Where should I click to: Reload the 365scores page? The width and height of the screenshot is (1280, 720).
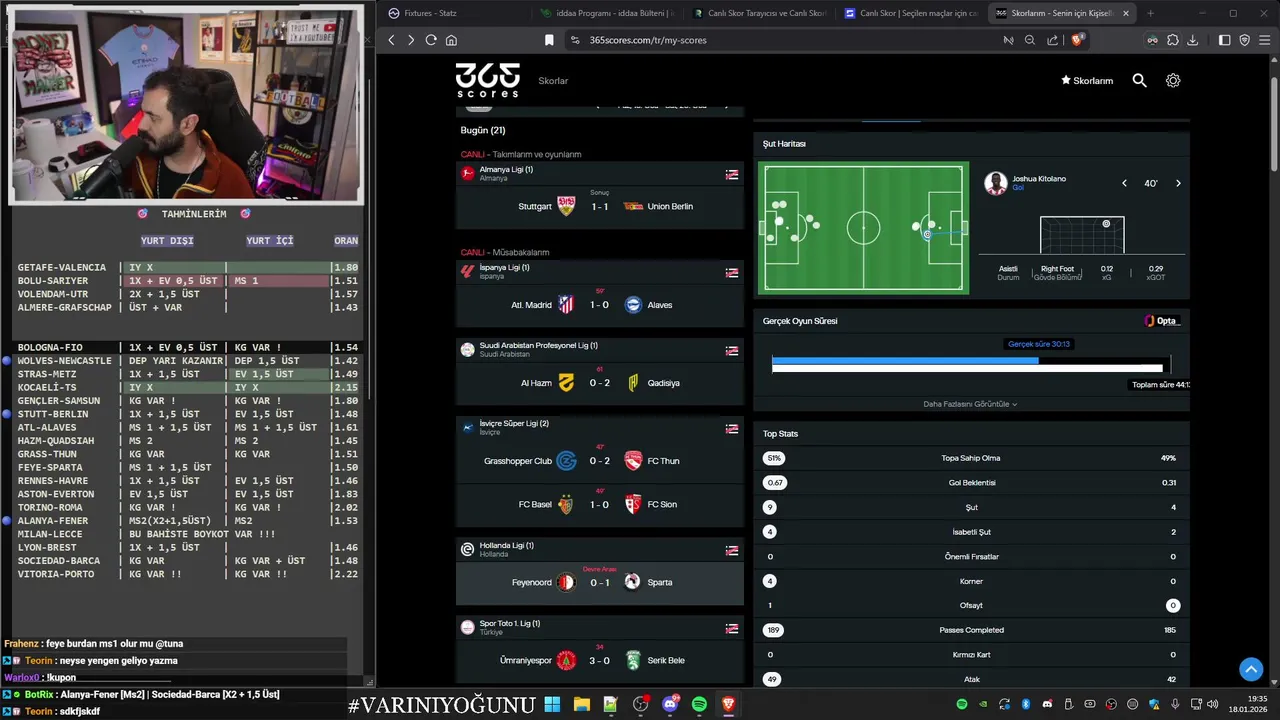pyautogui.click(x=431, y=40)
